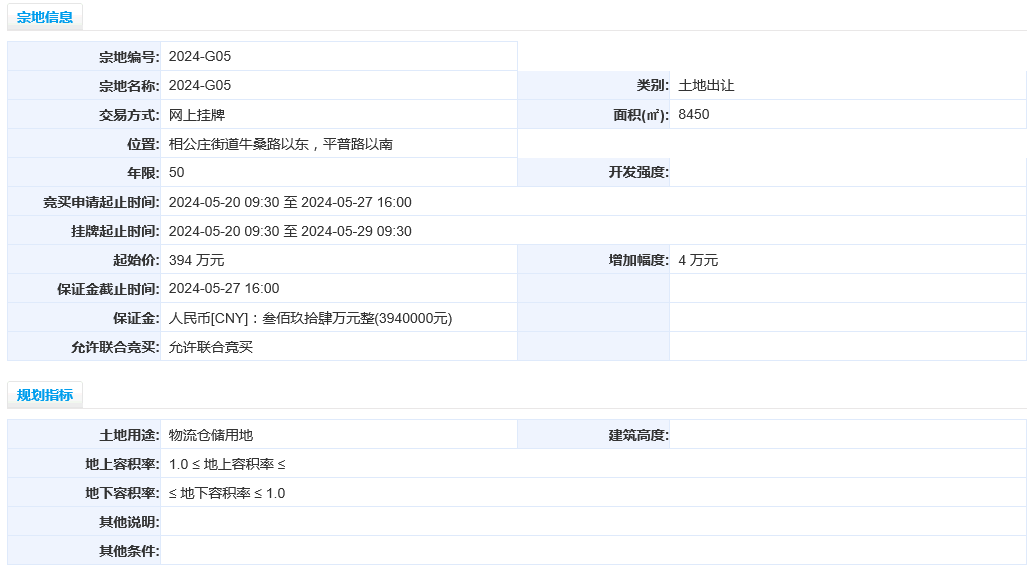This screenshot has width=1030, height=570.
Task: Open the 宗地信息 tab
Action: [x=45, y=17]
